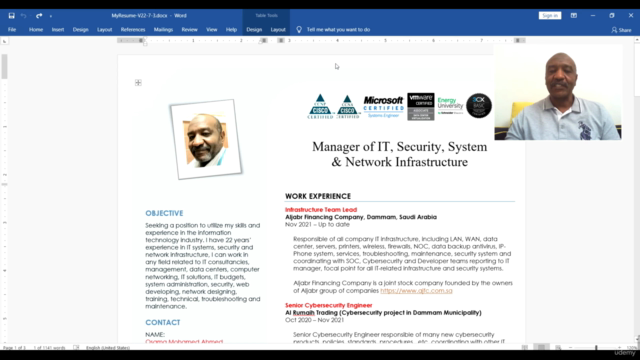
Task: Click the spelling proofing icon in status bar
Action: 76,347
